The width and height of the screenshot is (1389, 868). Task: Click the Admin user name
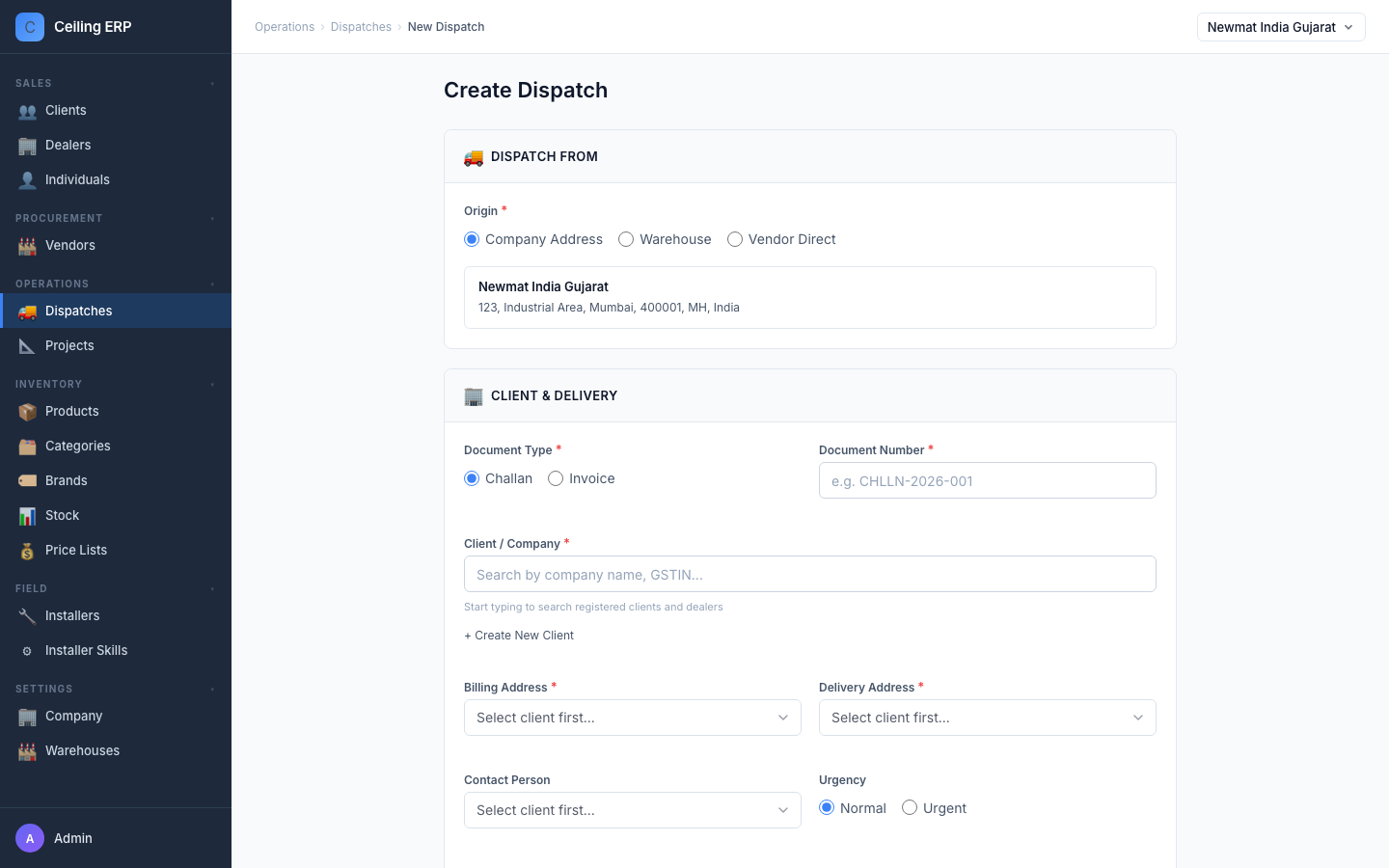pyautogui.click(x=73, y=838)
